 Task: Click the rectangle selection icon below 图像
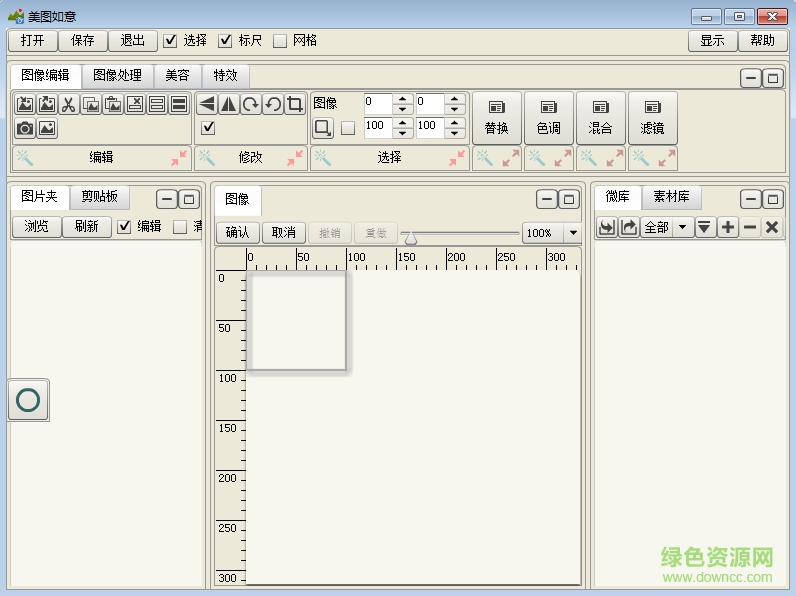323,128
